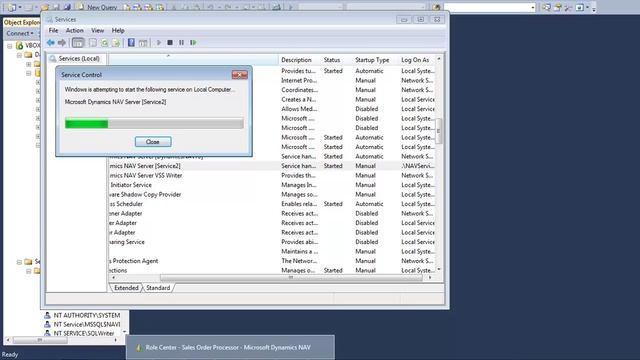Click the Pause Service icon
The width and height of the screenshot is (640, 360).
(181, 42)
